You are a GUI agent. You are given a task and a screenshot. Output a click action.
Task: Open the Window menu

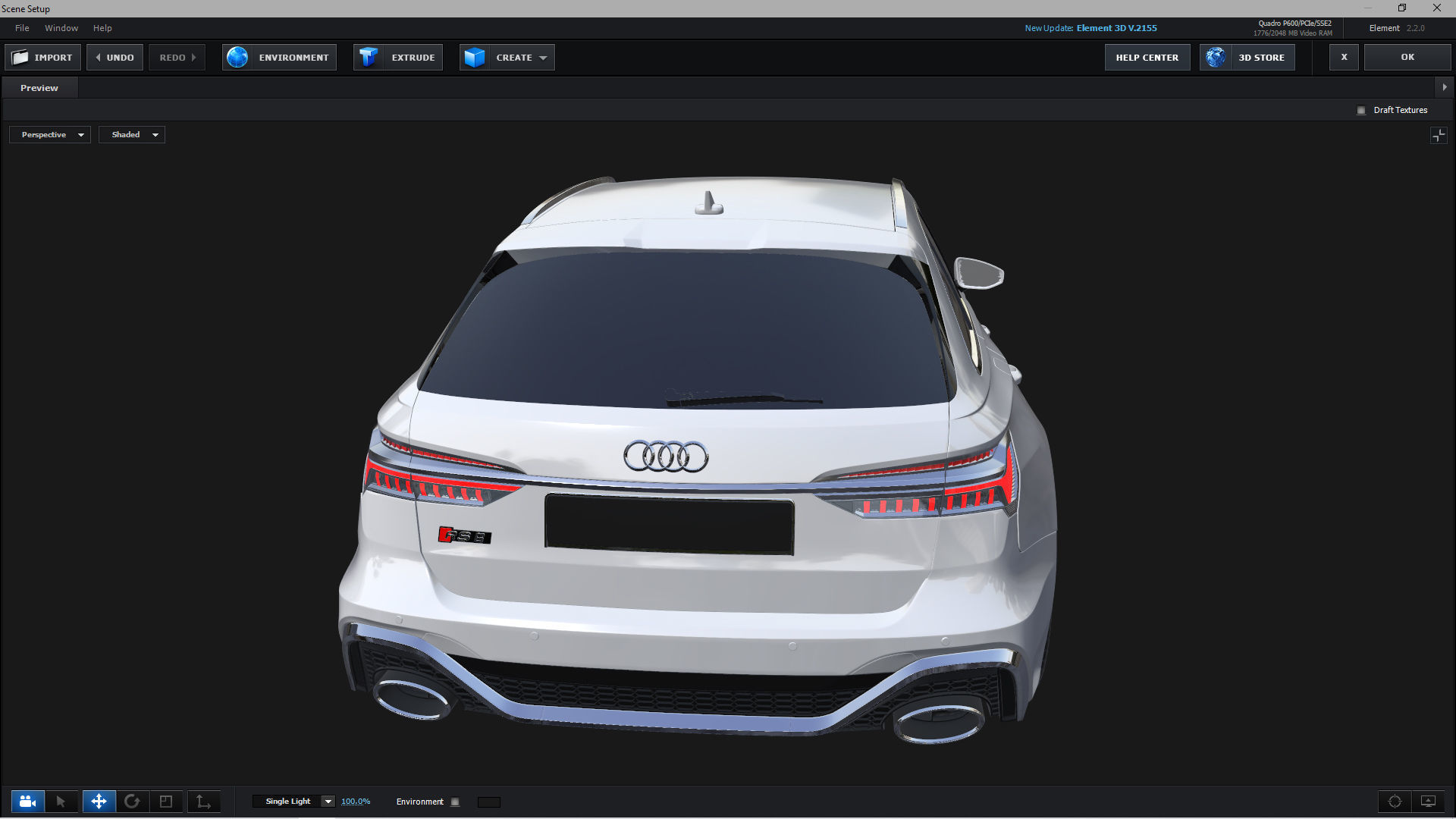[61, 28]
